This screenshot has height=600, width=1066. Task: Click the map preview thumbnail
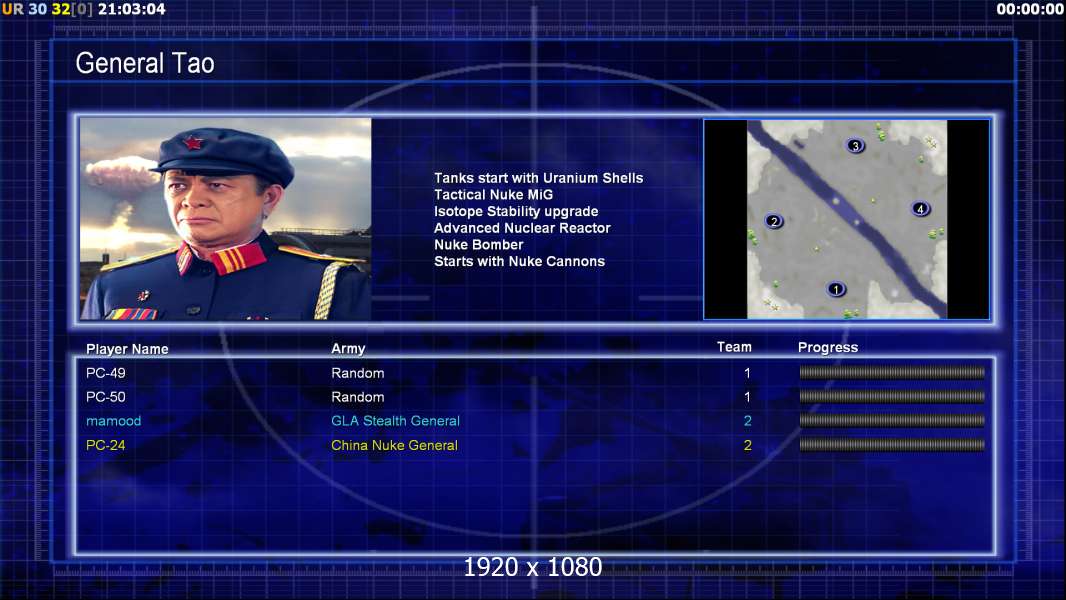click(x=846, y=219)
